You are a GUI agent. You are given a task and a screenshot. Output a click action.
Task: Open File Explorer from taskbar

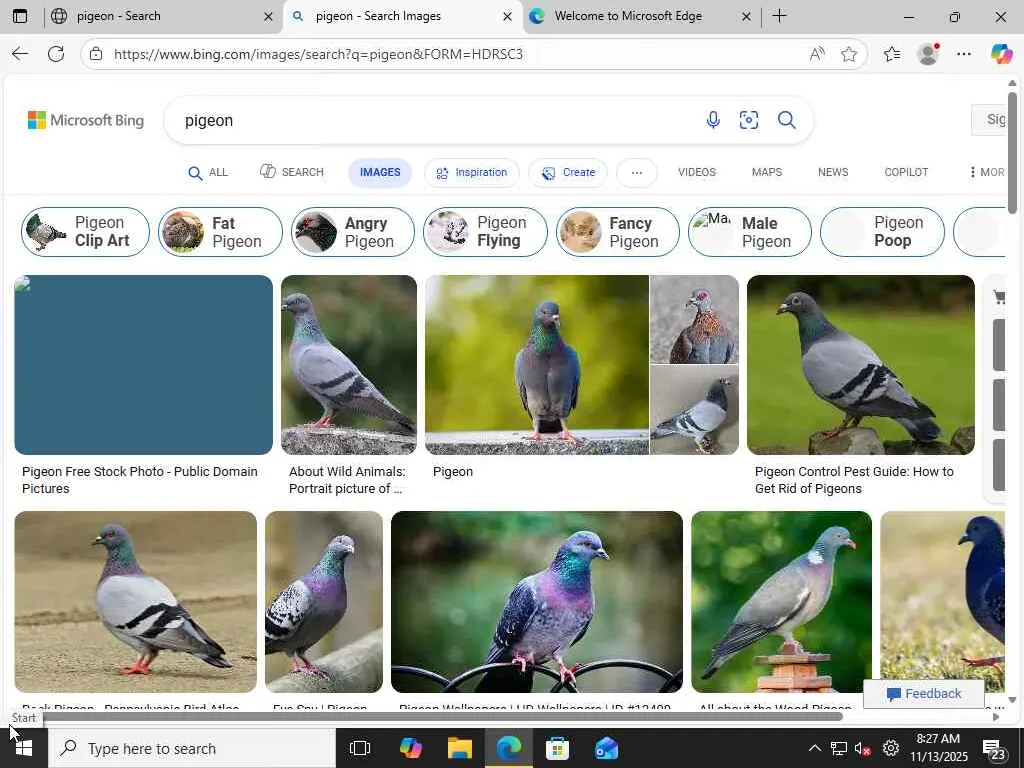point(460,748)
